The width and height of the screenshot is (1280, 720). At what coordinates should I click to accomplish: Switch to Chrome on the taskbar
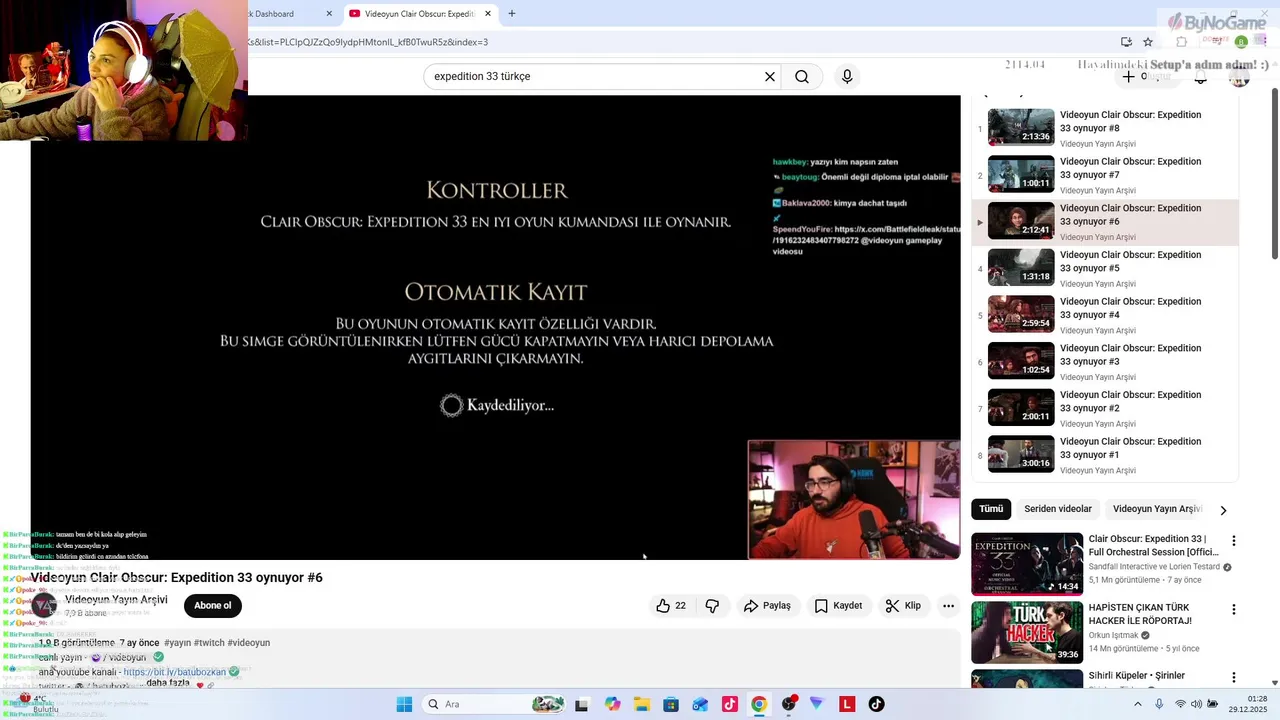[759, 704]
